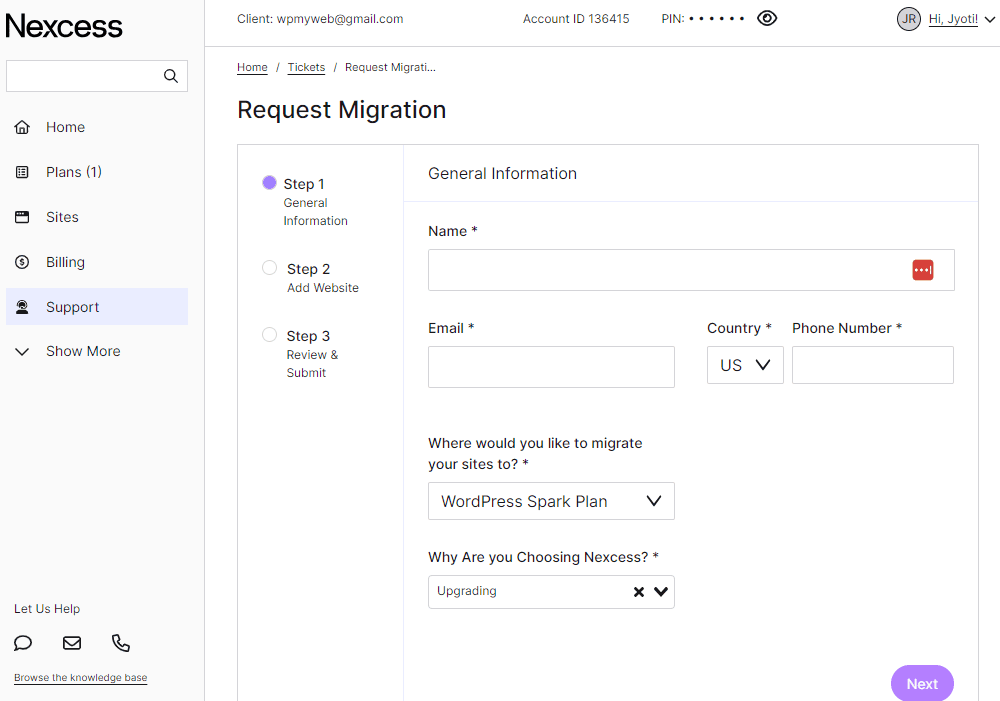Viewport: 1000px width, 701px height.
Task: Start a chat using the speech bubble icon
Action: 22,643
